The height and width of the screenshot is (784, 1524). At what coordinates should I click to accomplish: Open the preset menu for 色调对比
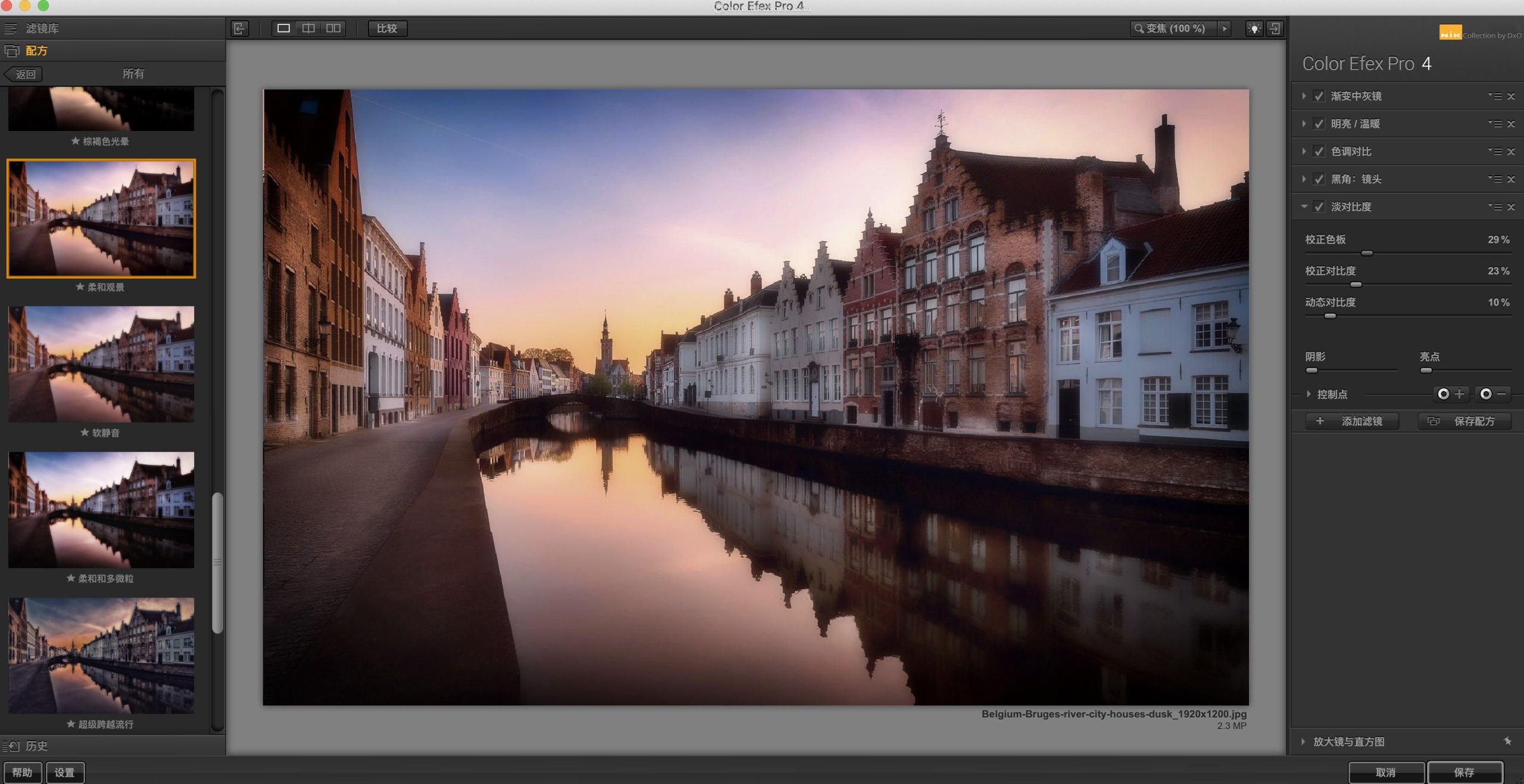[1494, 151]
